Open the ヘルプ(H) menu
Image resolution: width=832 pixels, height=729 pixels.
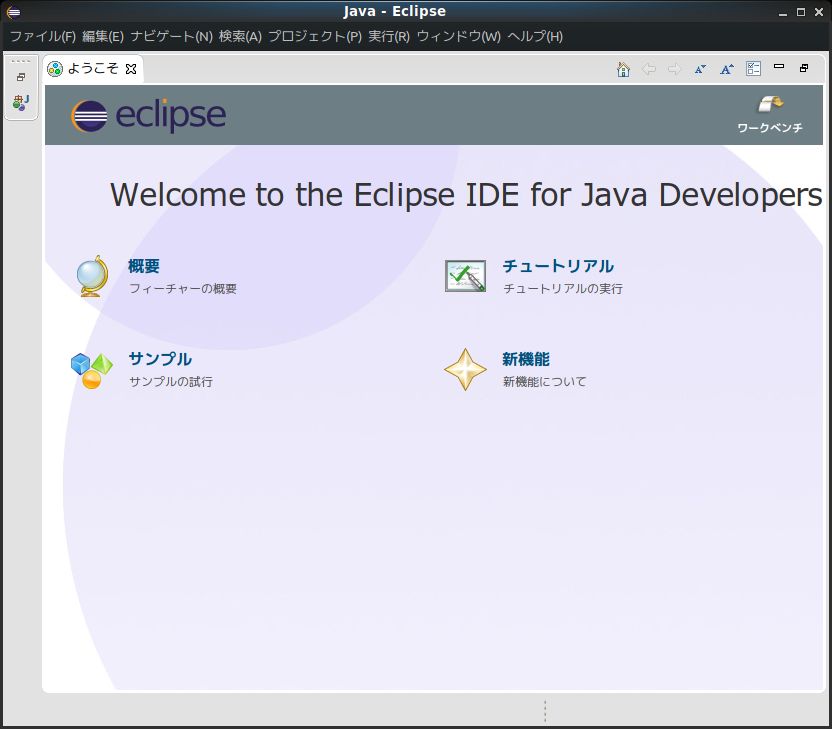pyautogui.click(x=535, y=36)
